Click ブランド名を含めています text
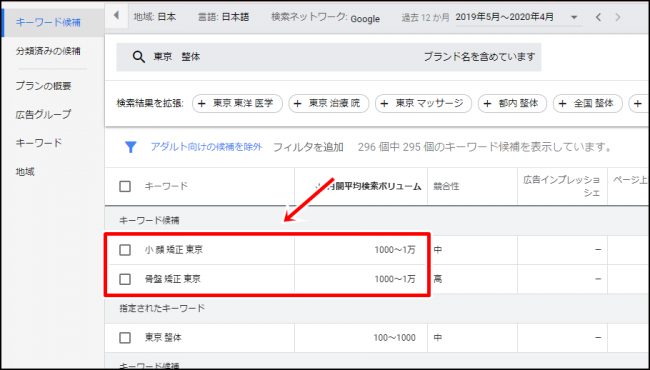Image resolution: width=650 pixels, height=370 pixels. tap(479, 57)
